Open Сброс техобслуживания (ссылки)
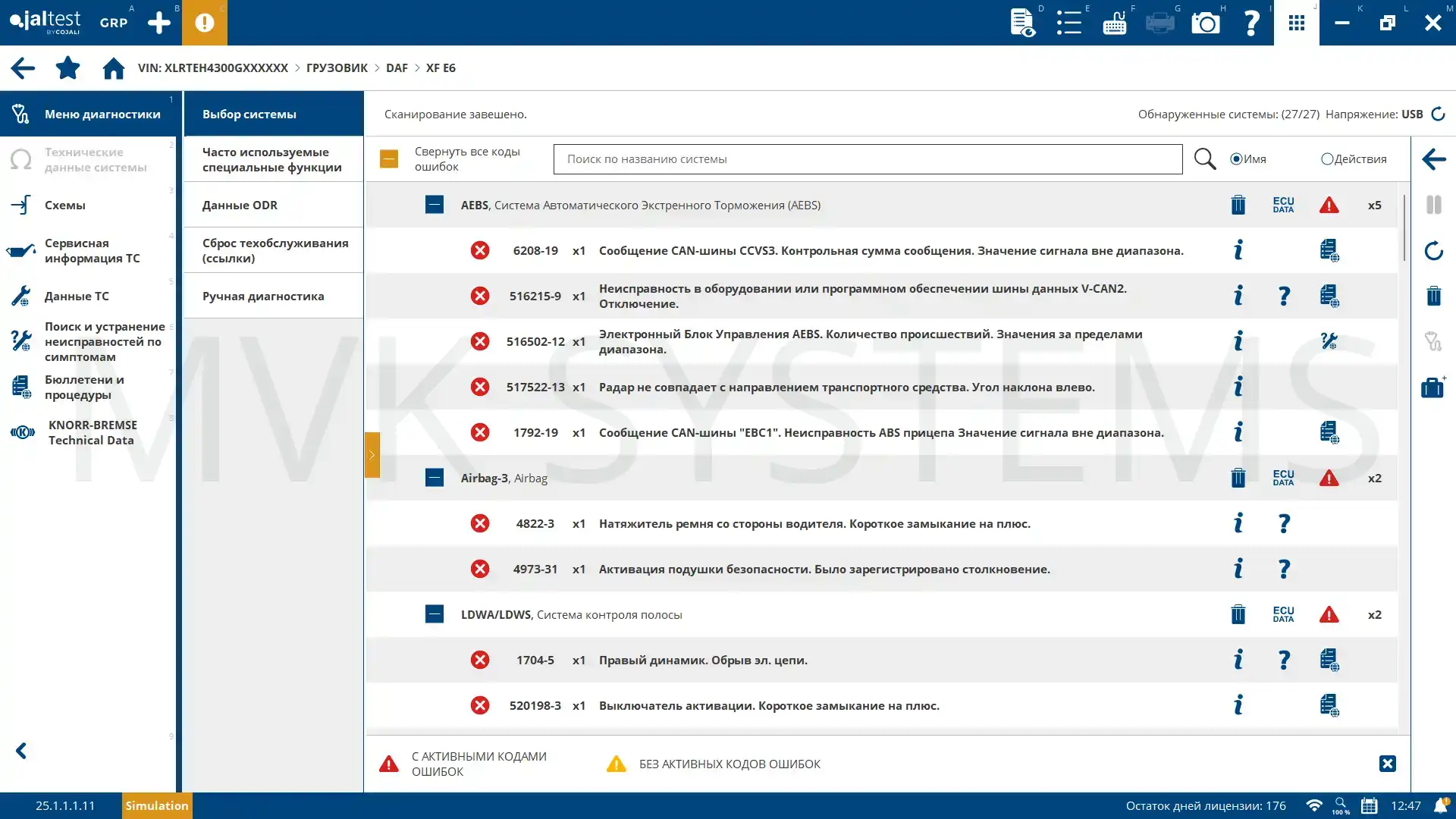Screen dimensions: 1456x819 click(273, 250)
